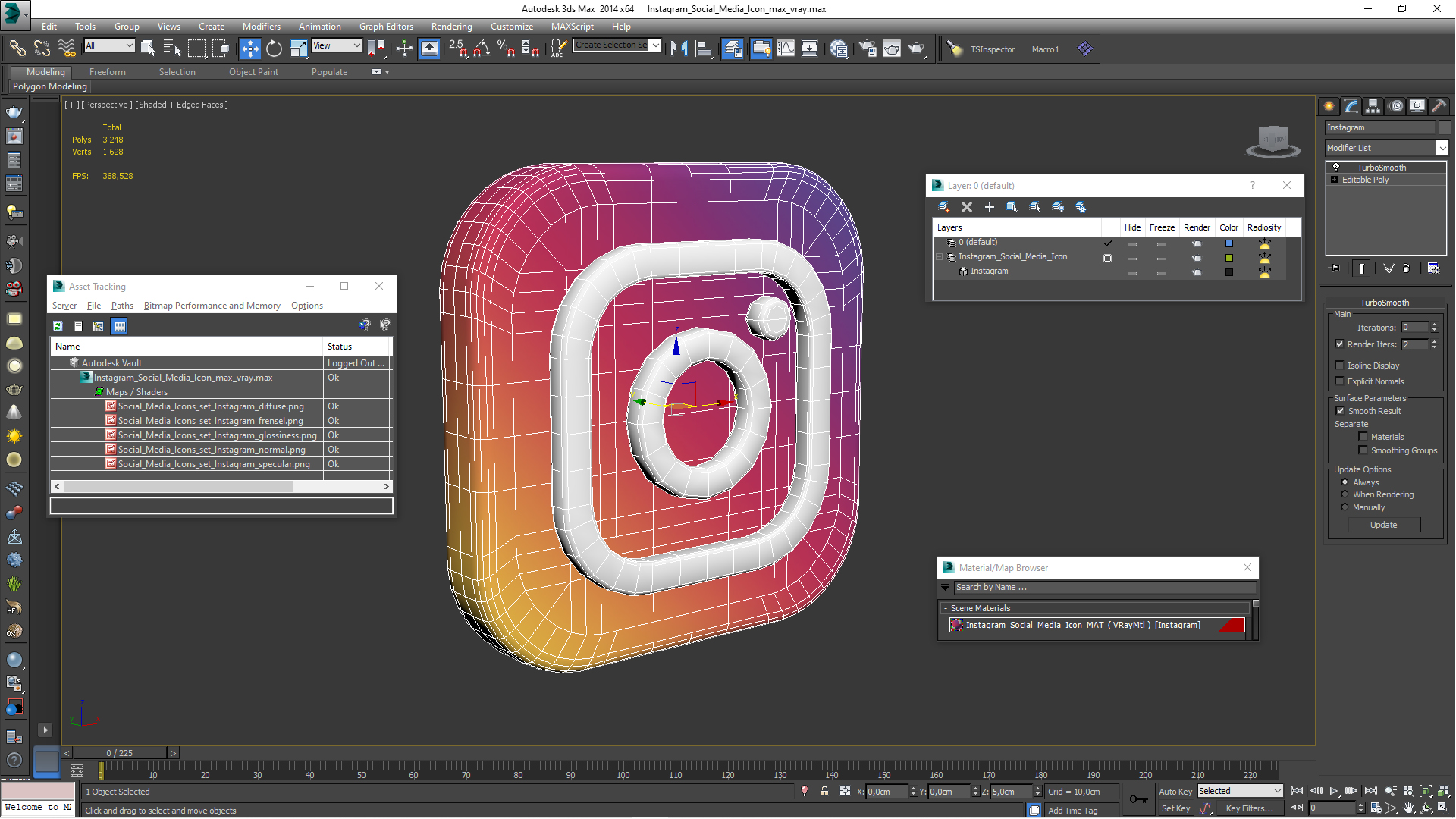Viewport: 1456px width, 819px height.
Task: Open the Schematic View icon
Action: pos(809,49)
